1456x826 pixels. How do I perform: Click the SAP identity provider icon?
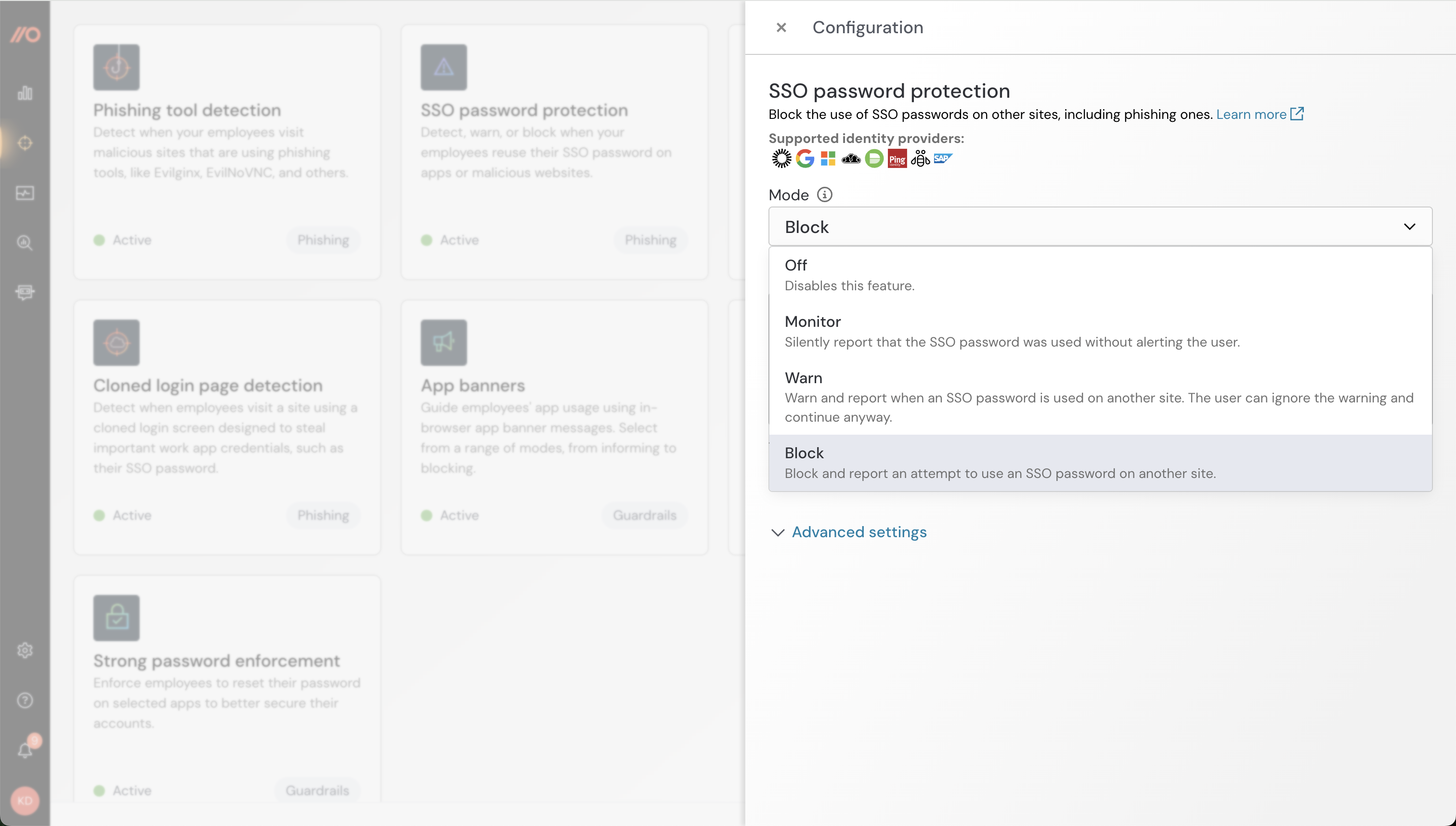tap(942, 159)
